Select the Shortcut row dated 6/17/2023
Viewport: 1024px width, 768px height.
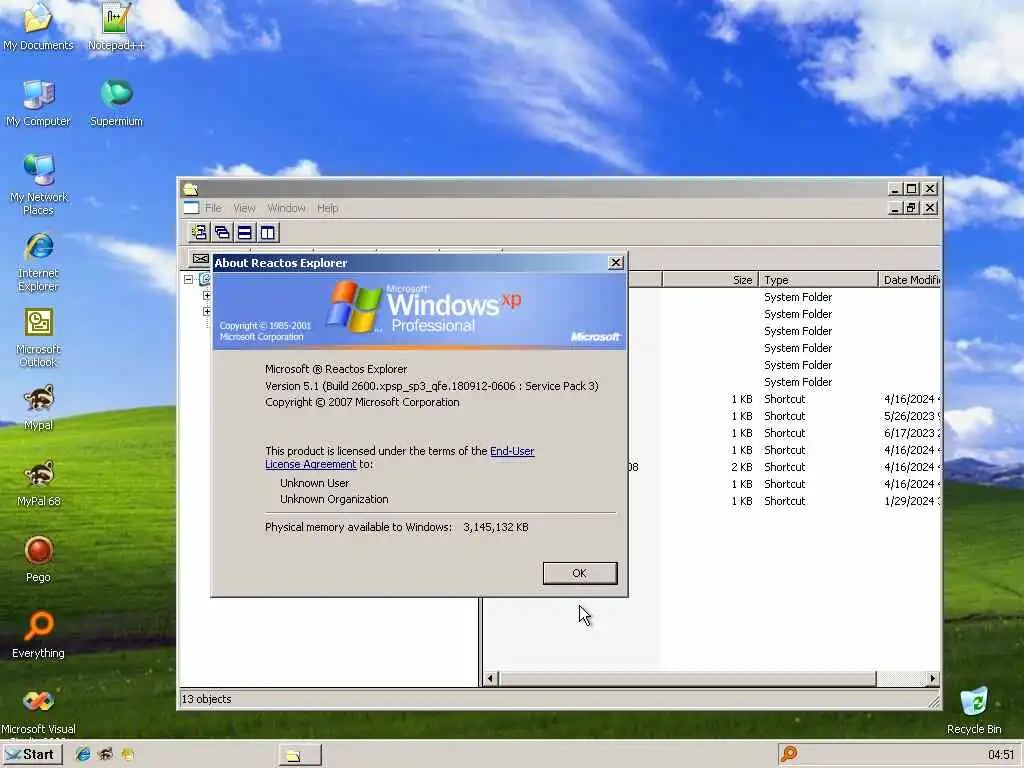coord(784,433)
